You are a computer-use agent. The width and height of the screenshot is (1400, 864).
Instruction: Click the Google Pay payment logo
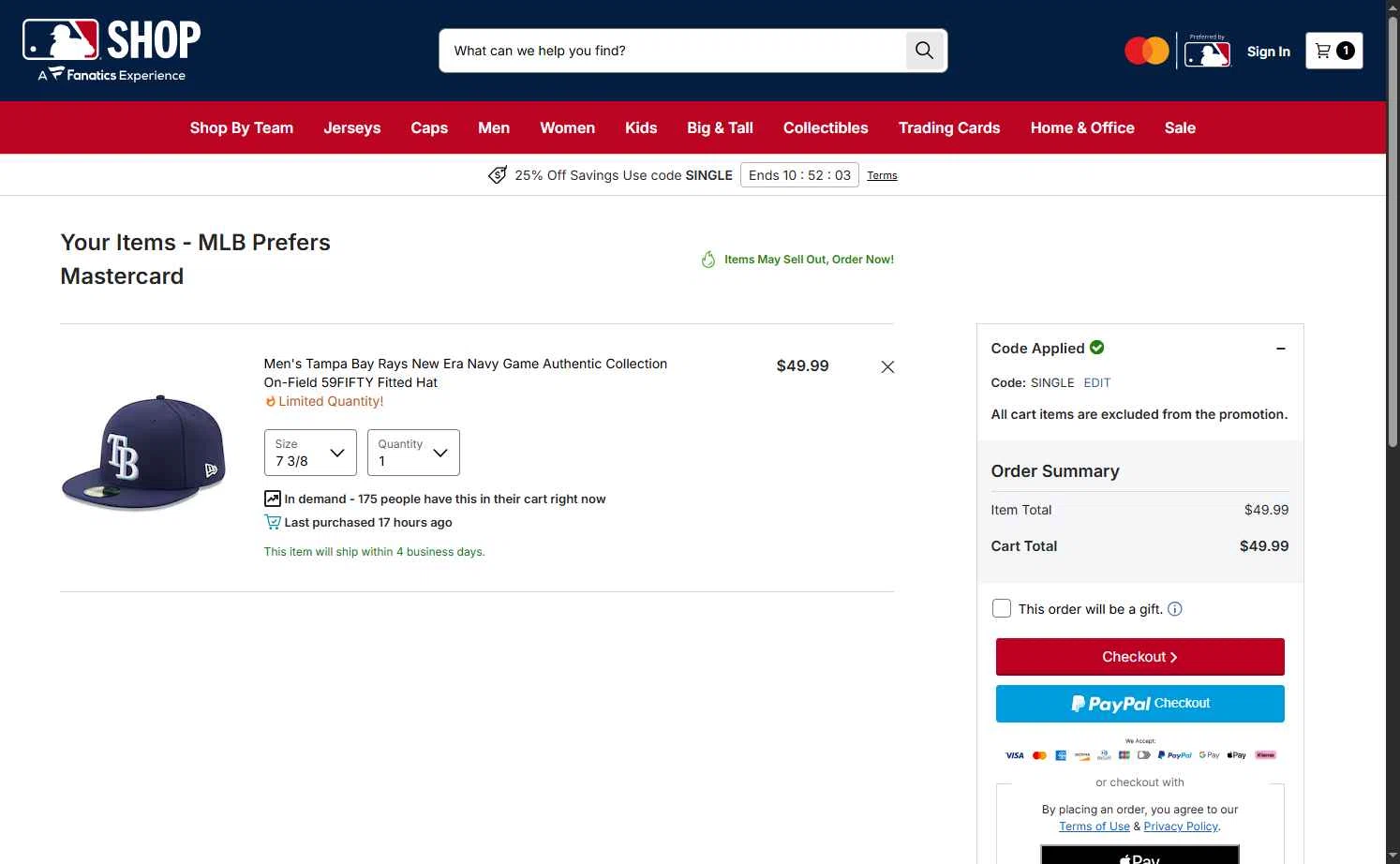(x=1210, y=755)
